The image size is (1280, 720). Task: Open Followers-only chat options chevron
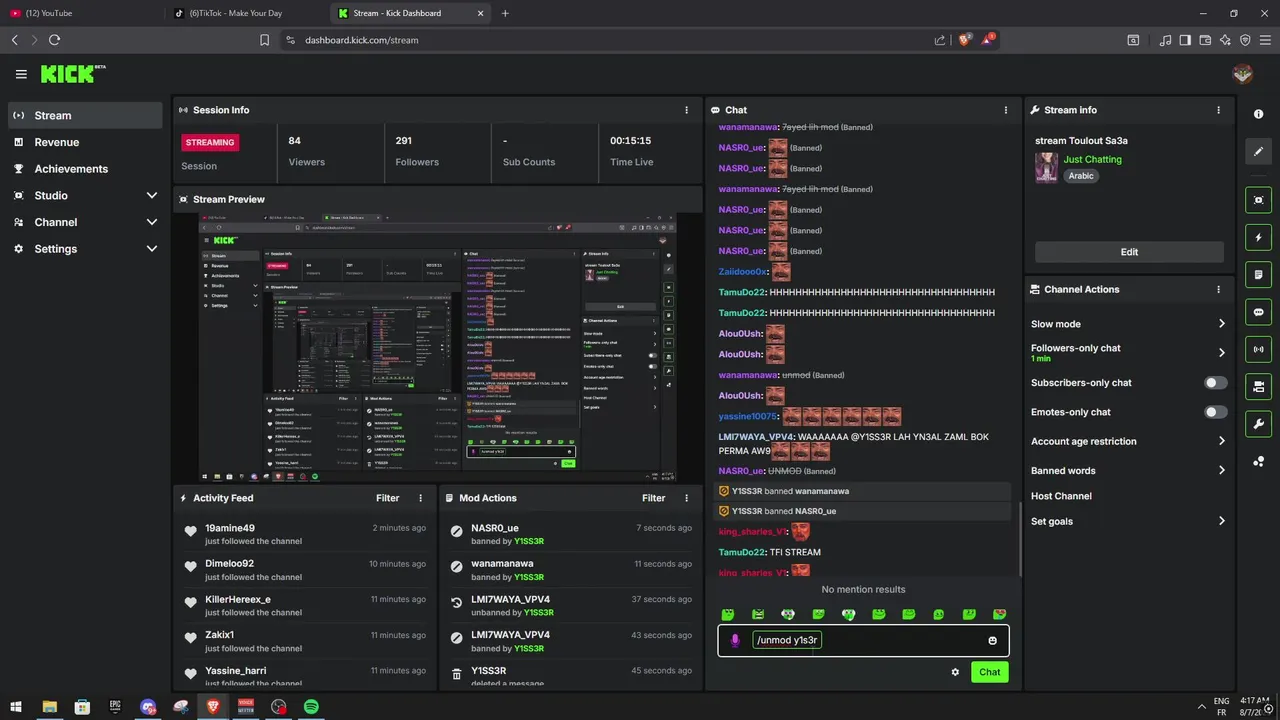[1221, 353]
